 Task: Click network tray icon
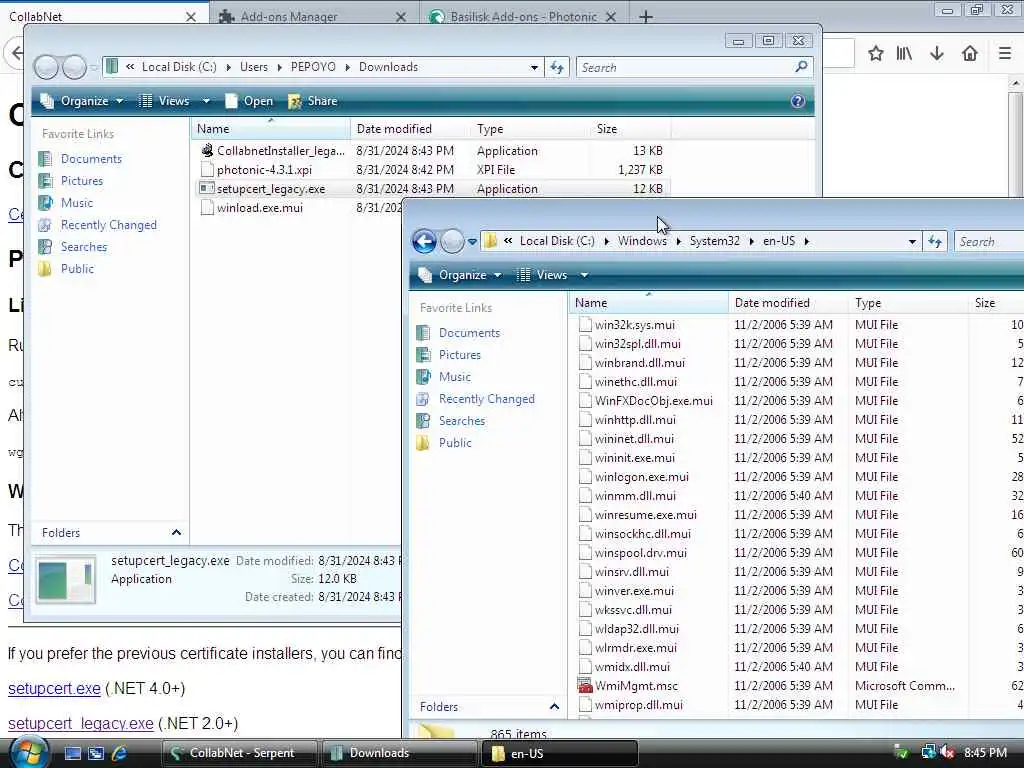tap(928, 753)
